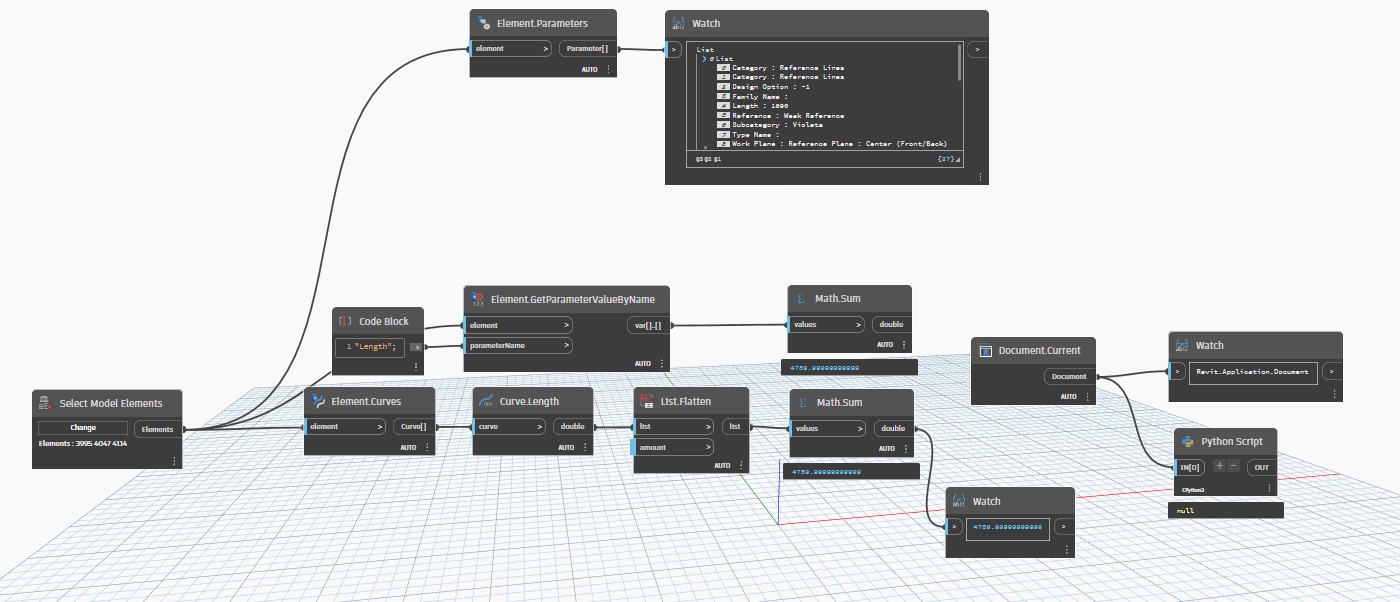Open the three-dot menu on Document.Current

coord(1088,396)
